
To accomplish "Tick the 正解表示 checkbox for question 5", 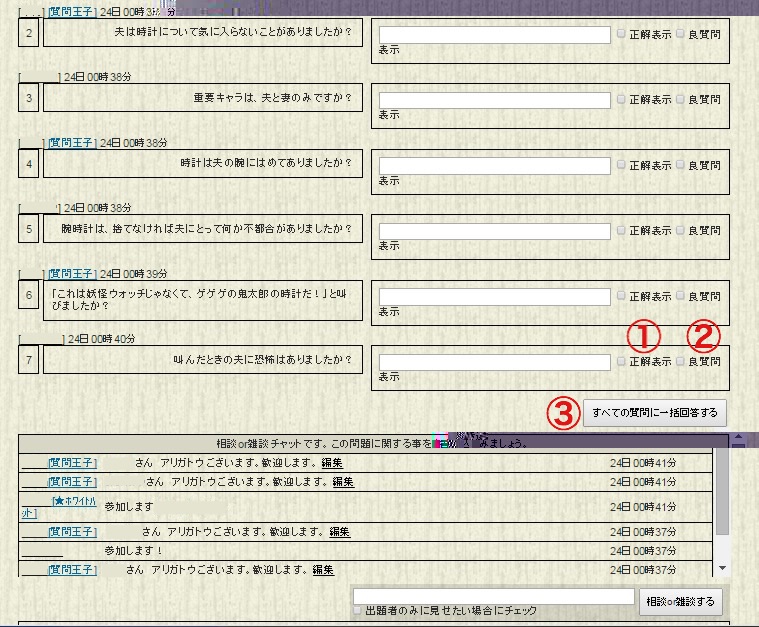I will (x=621, y=230).
